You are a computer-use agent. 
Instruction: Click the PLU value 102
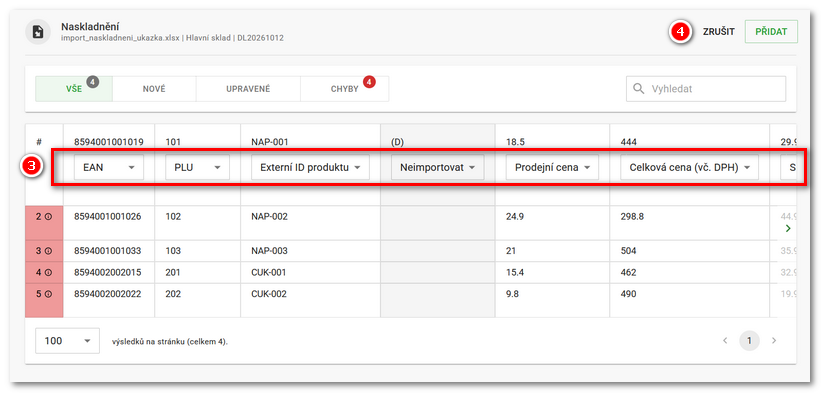coord(173,216)
